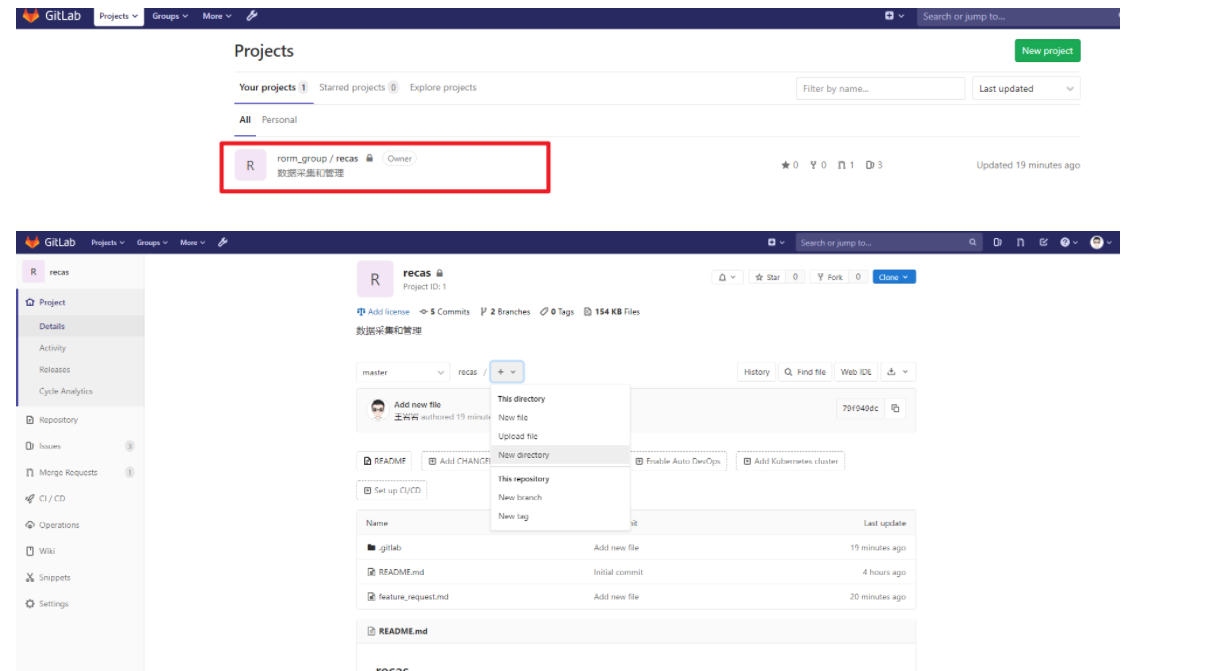Image resolution: width=1224 pixels, height=671 pixels.
Task: Expand the blue Clone dropdown
Action: (x=894, y=277)
